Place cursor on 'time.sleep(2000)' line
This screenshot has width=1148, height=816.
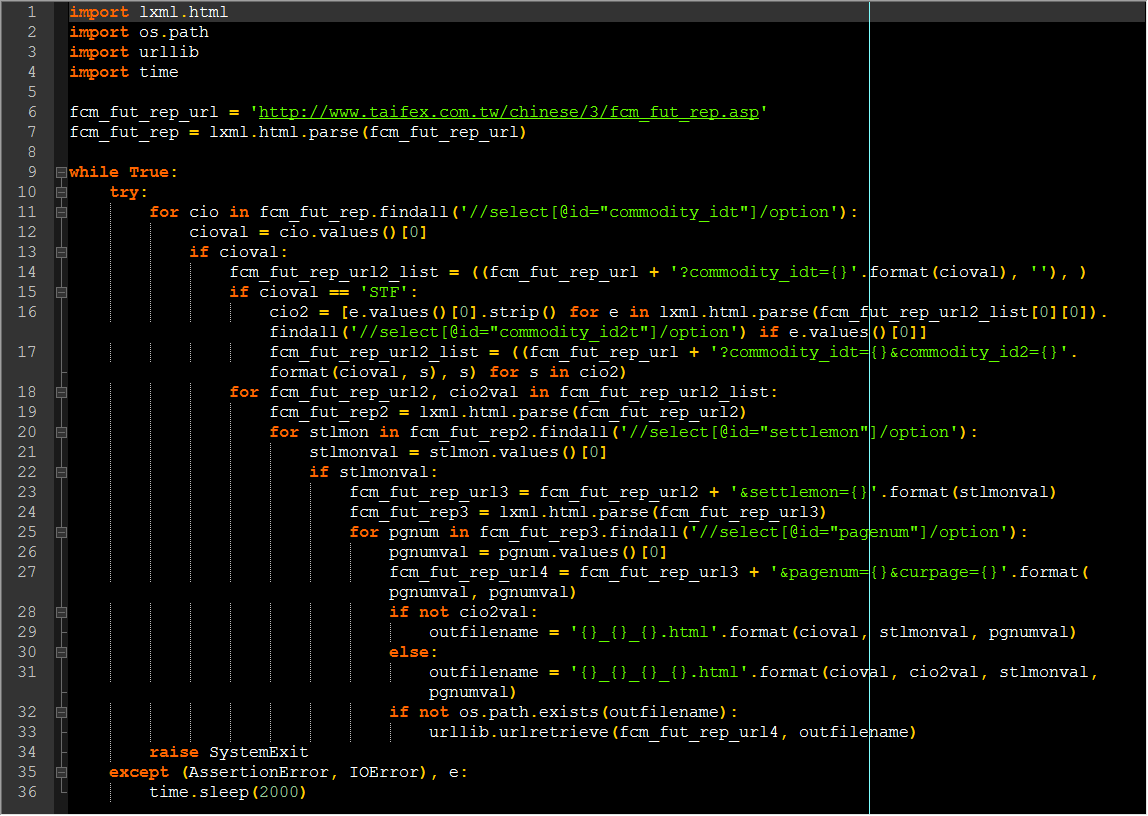click(228, 793)
